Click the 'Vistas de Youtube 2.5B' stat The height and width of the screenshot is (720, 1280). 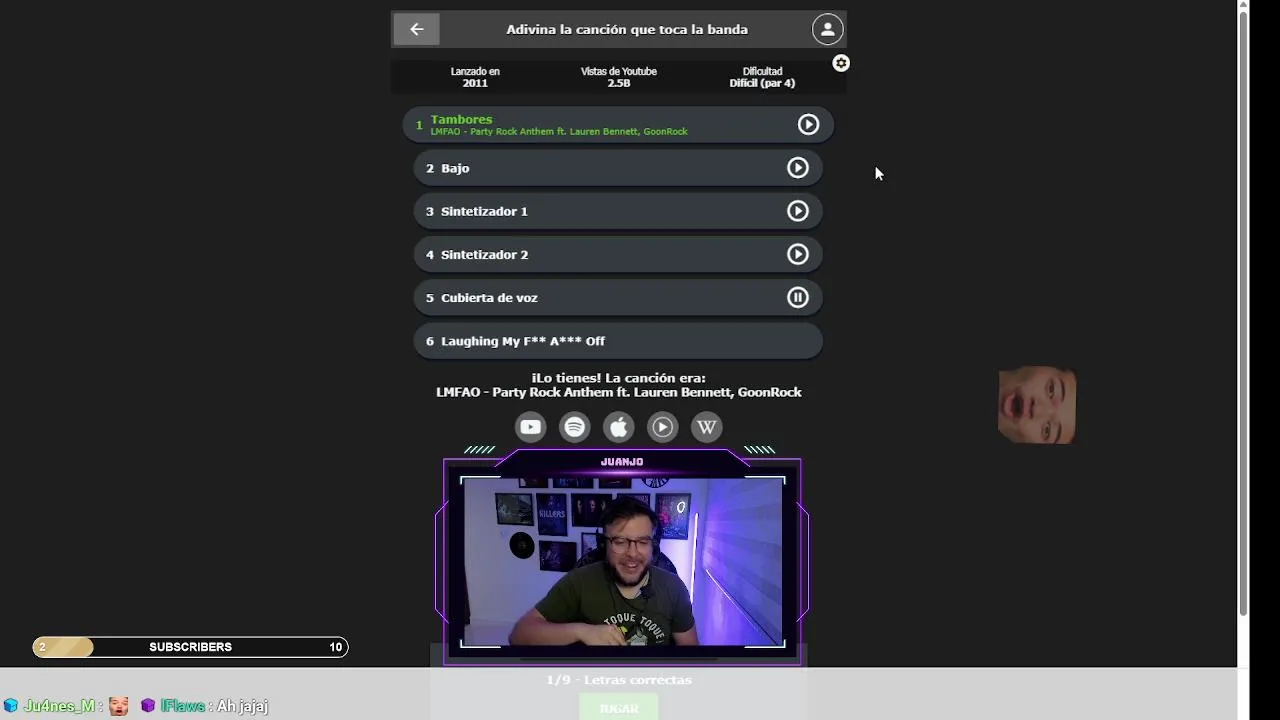pyautogui.click(x=619, y=77)
